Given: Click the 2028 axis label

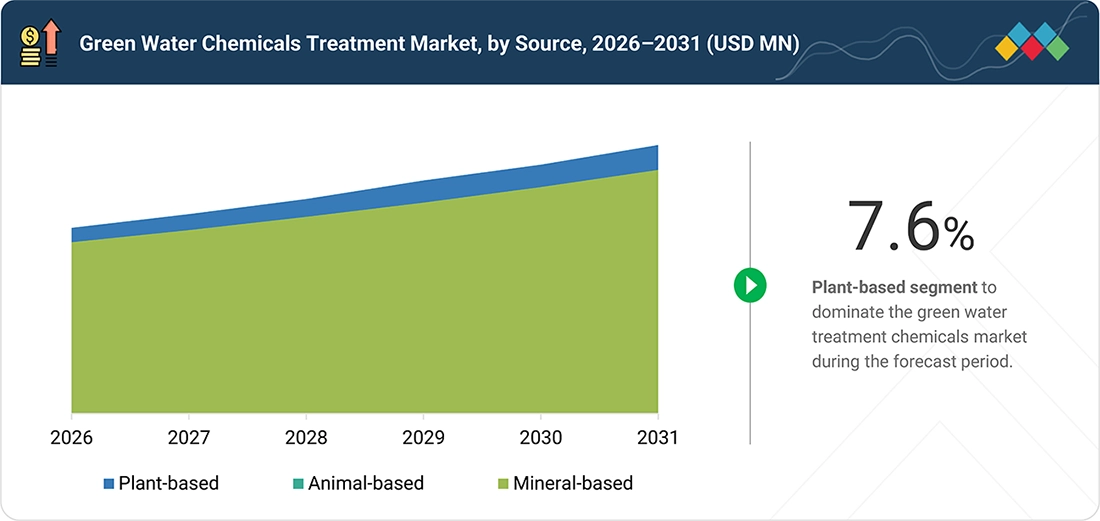Looking at the screenshot, I should [x=306, y=438].
